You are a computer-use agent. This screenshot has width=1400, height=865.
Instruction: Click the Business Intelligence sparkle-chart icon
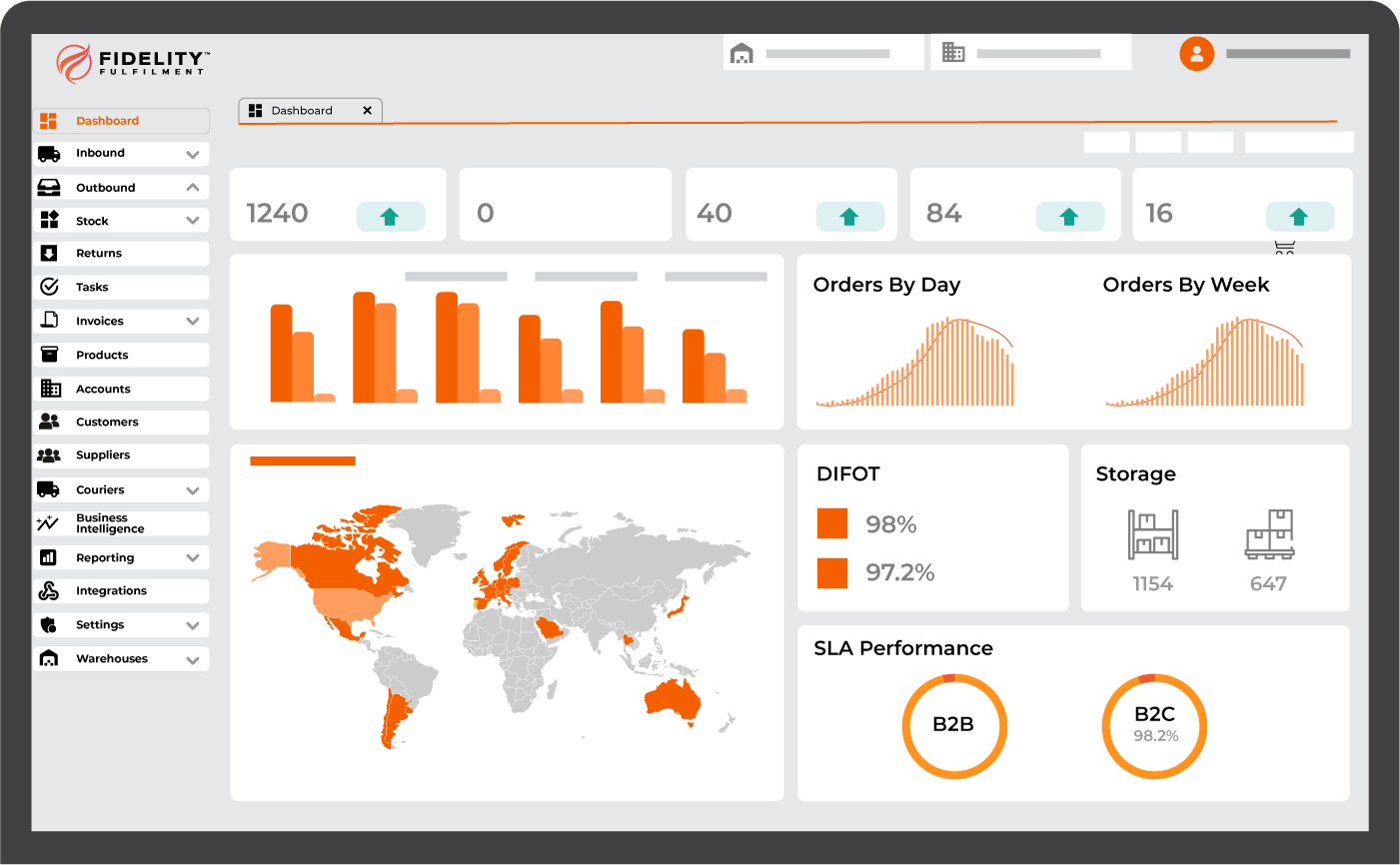[x=47, y=523]
